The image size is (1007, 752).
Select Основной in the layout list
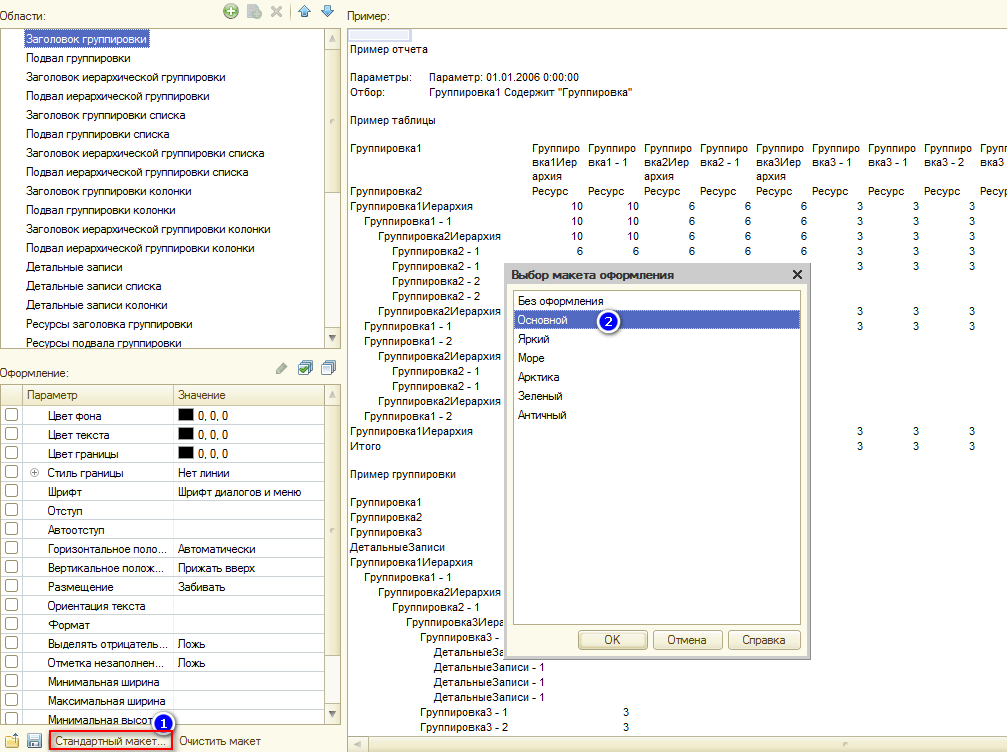tap(543, 320)
